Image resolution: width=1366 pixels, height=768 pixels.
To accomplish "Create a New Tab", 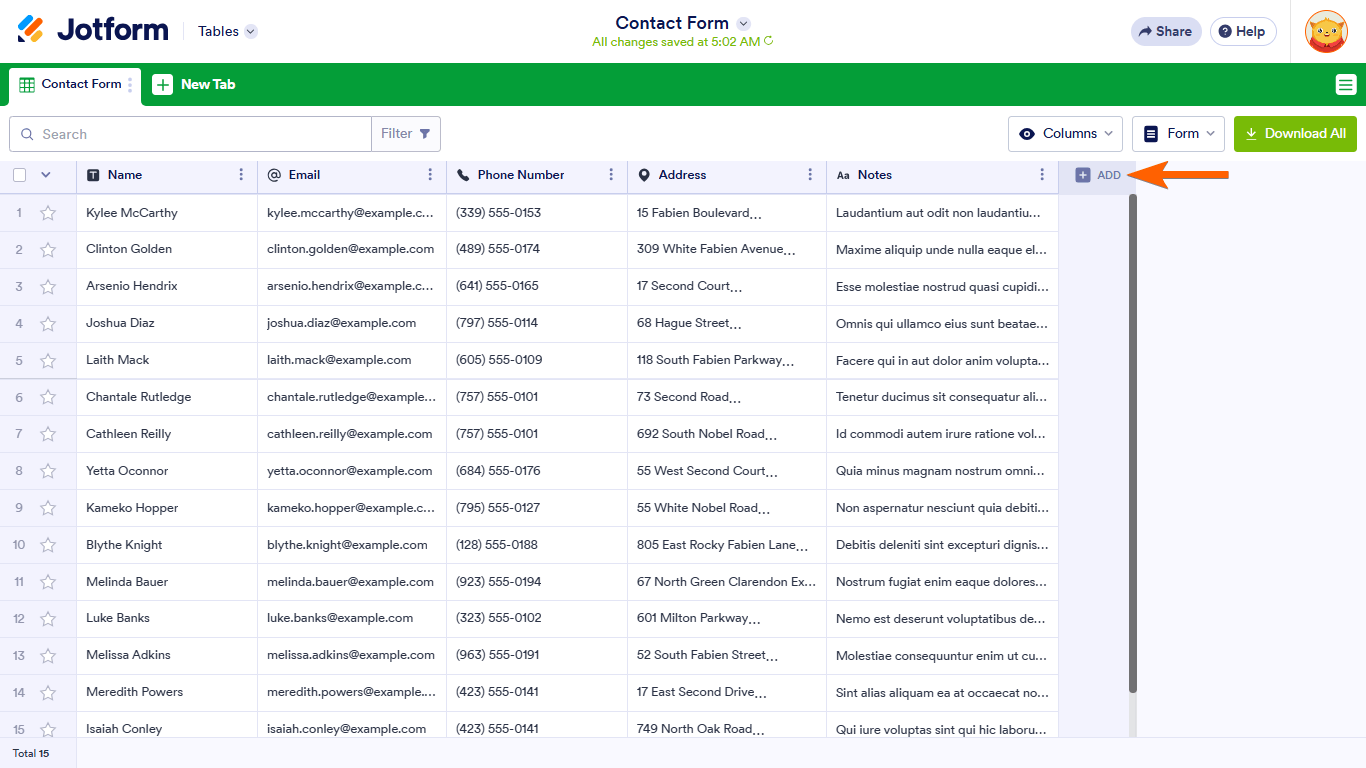I will [194, 85].
